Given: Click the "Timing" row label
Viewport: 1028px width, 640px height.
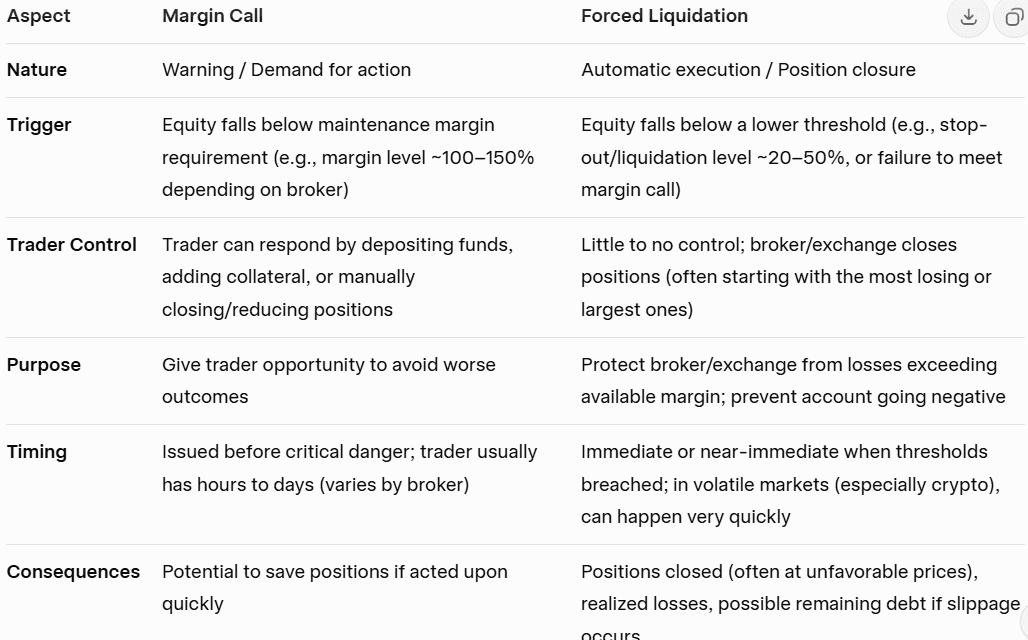Looking at the screenshot, I should tap(37, 452).
